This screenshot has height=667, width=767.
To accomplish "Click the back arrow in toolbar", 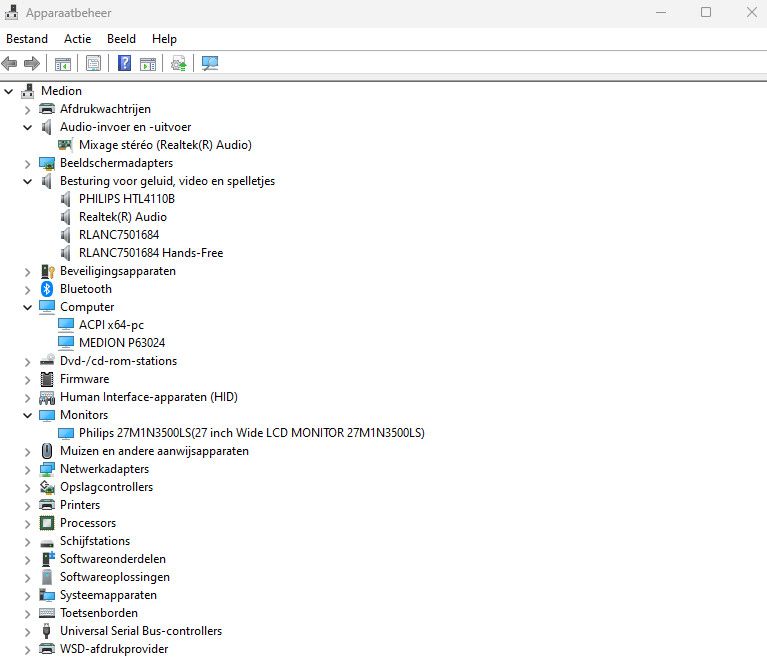I will pos(10,64).
